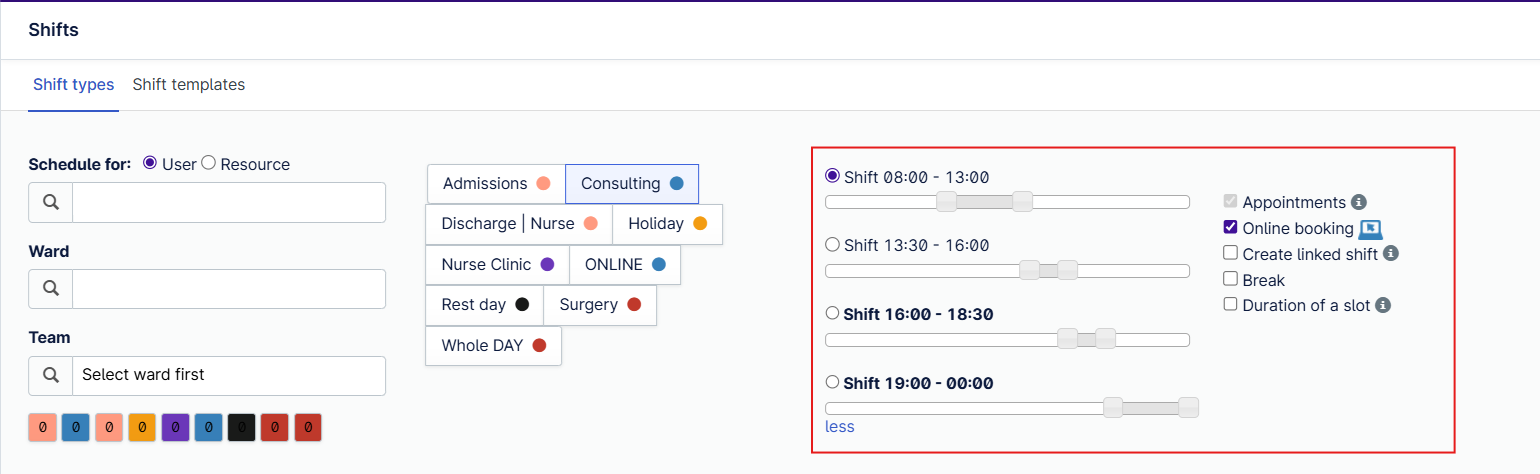This screenshot has height=474, width=1540.
Task: Click the Team search magnifier icon
Action: click(51, 376)
